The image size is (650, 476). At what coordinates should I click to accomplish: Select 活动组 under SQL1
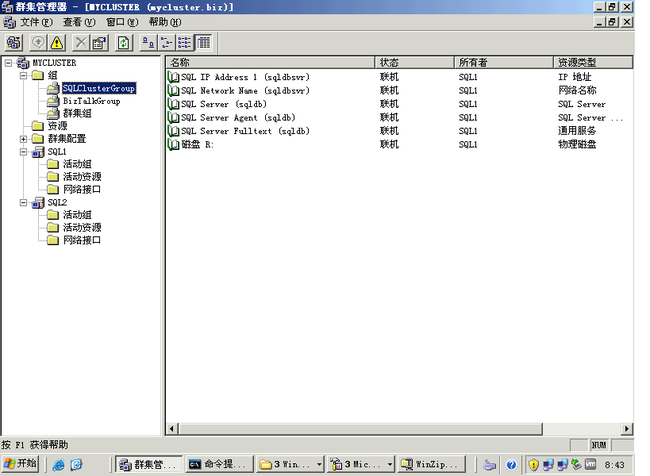(77, 164)
